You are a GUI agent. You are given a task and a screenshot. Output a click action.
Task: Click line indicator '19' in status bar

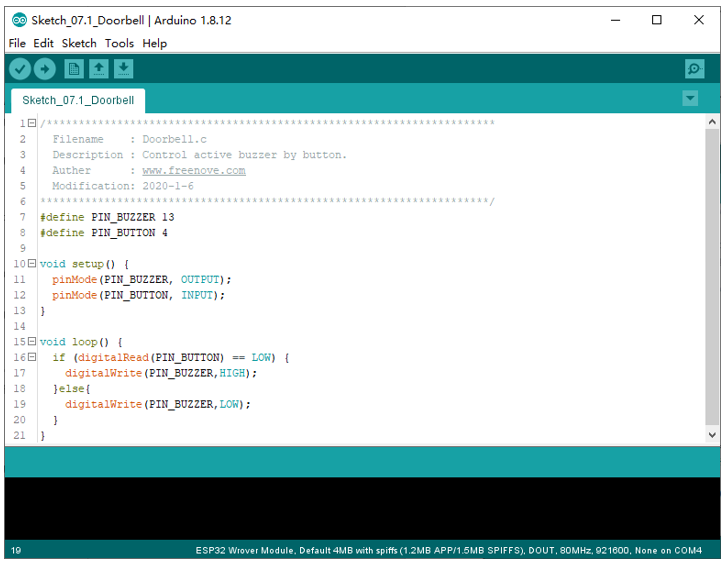click(x=16, y=550)
